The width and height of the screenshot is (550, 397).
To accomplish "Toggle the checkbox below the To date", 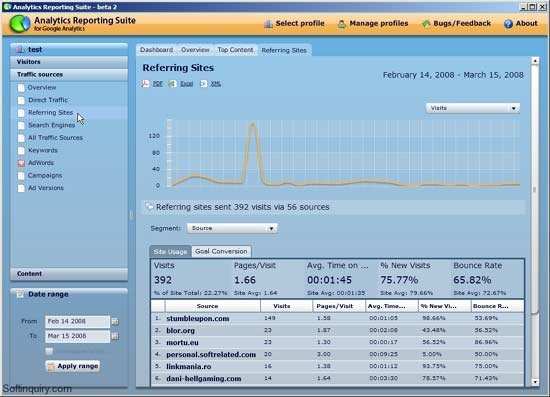I will tap(49, 351).
